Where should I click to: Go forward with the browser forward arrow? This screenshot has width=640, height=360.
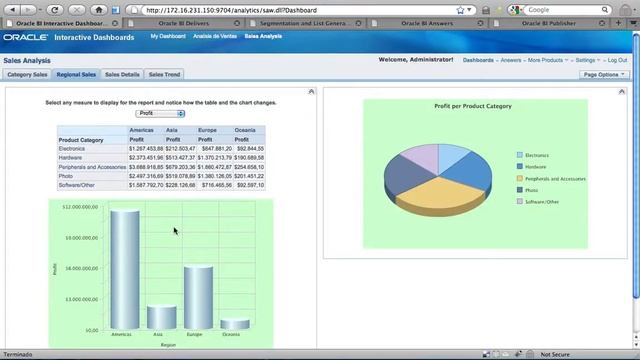coord(28,9)
